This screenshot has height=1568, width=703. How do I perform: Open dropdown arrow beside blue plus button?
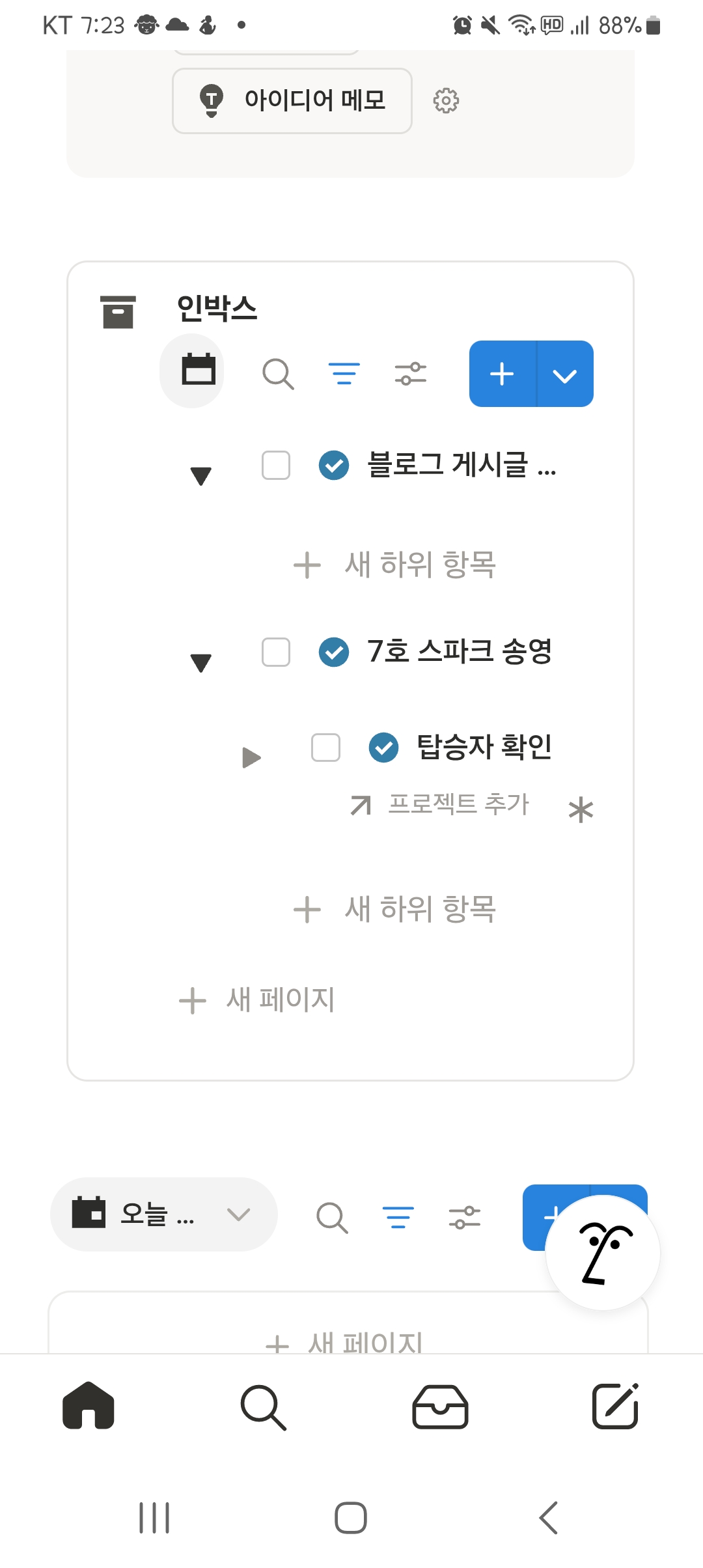(564, 374)
